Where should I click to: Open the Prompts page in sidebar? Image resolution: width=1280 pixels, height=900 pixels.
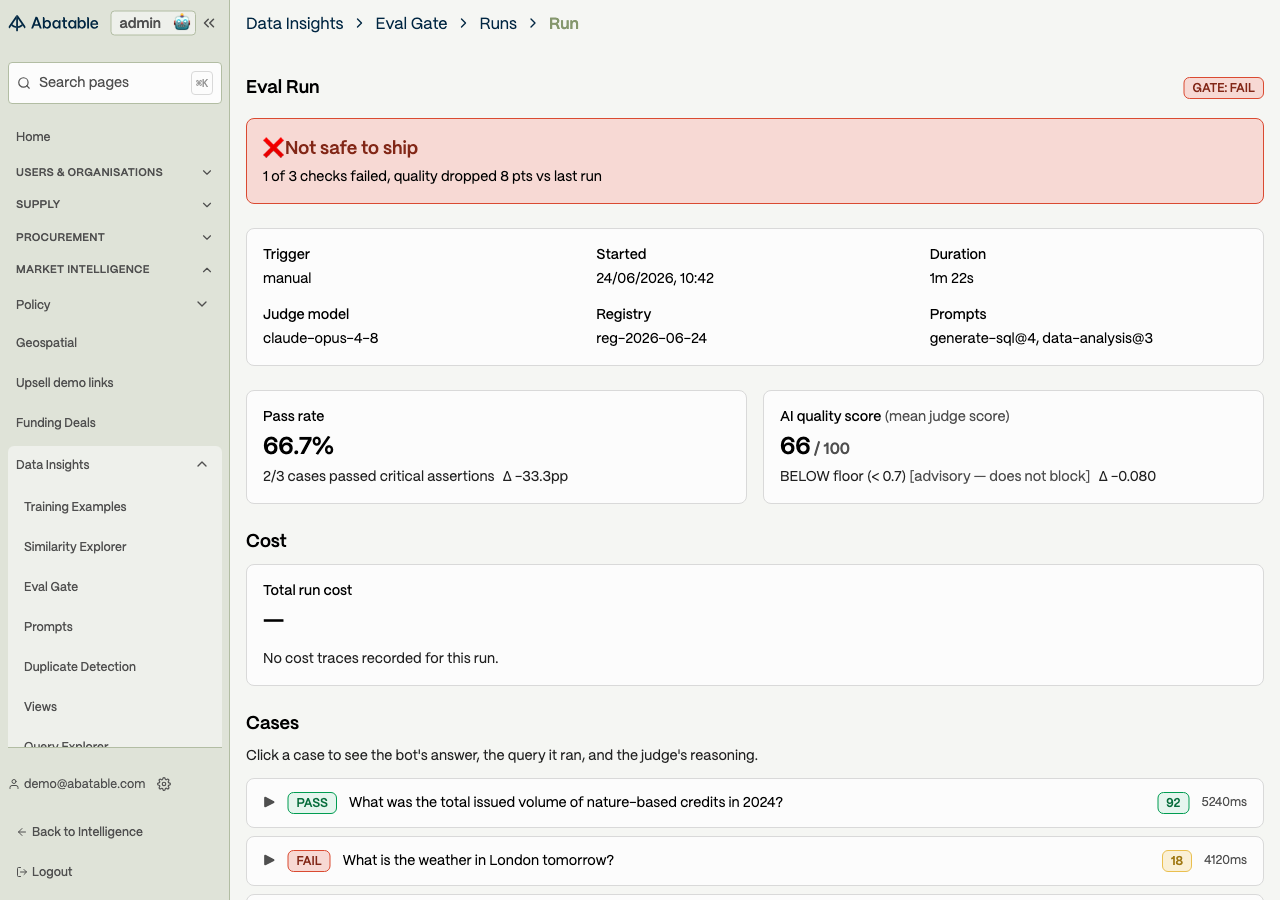click(x=48, y=627)
